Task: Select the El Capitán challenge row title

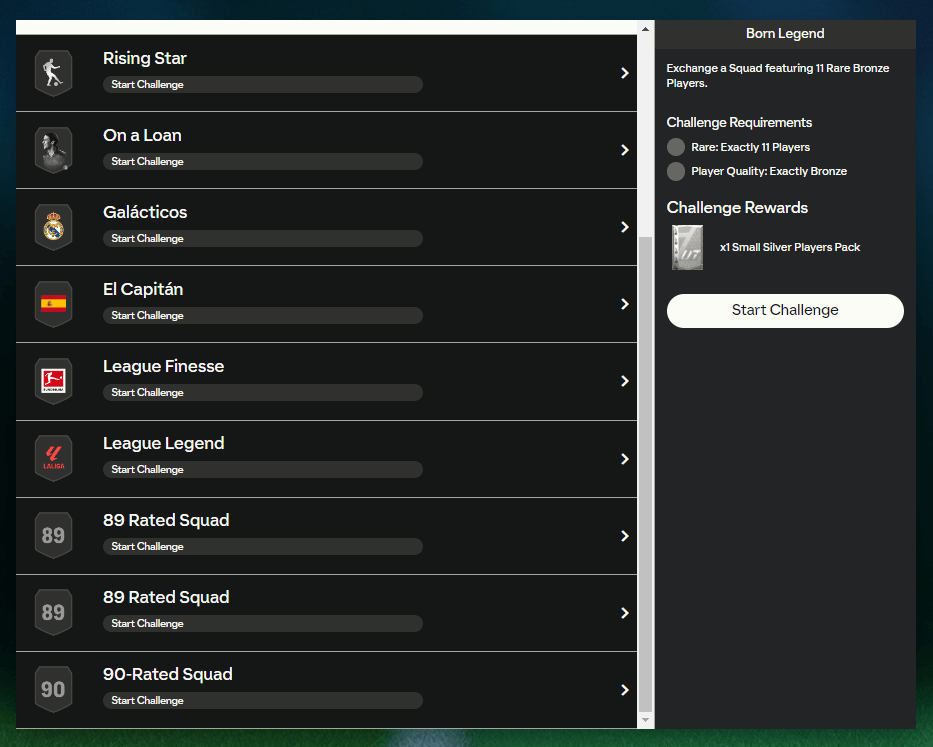Action: point(143,290)
